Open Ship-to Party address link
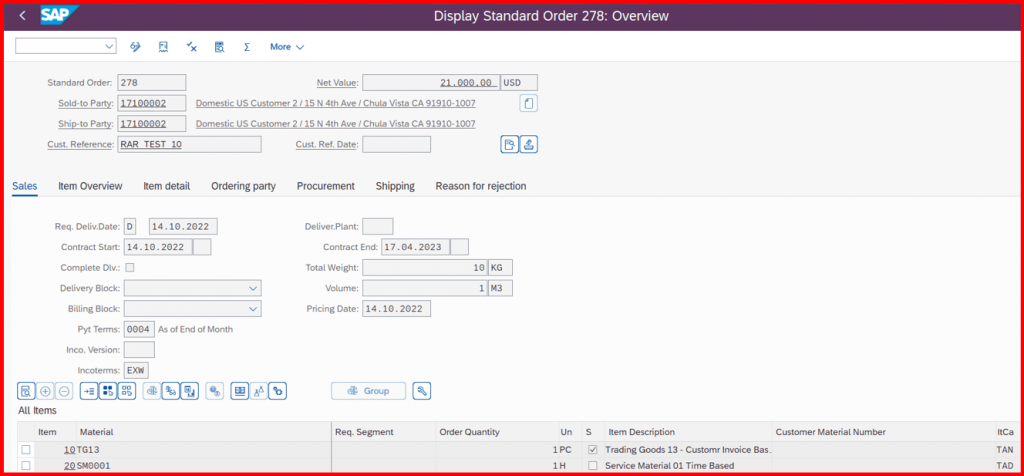Viewport: 1024px width, 476px height. click(336, 123)
